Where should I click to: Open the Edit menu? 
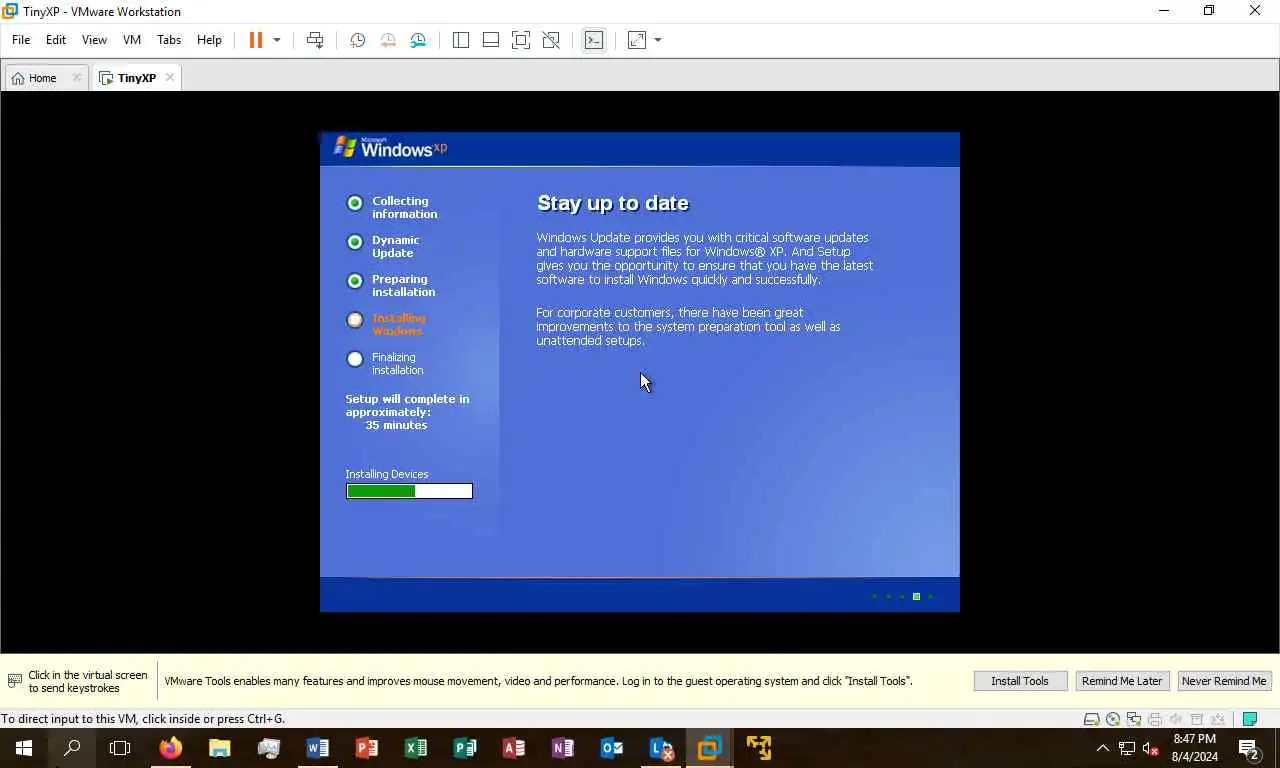coord(56,40)
